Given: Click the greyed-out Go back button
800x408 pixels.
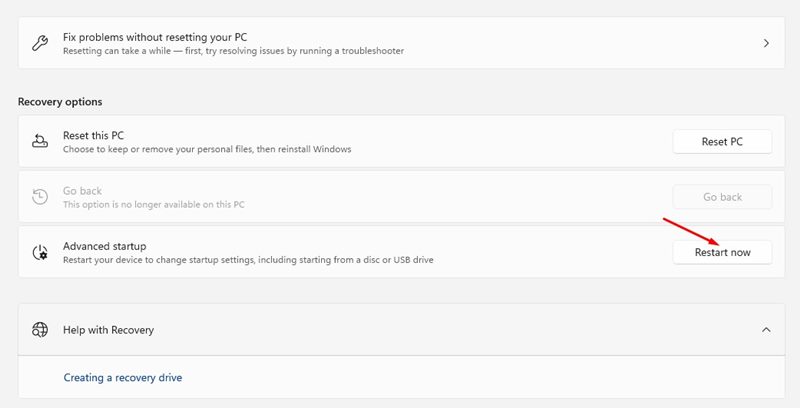Looking at the screenshot, I should pyautogui.click(x=722, y=197).
